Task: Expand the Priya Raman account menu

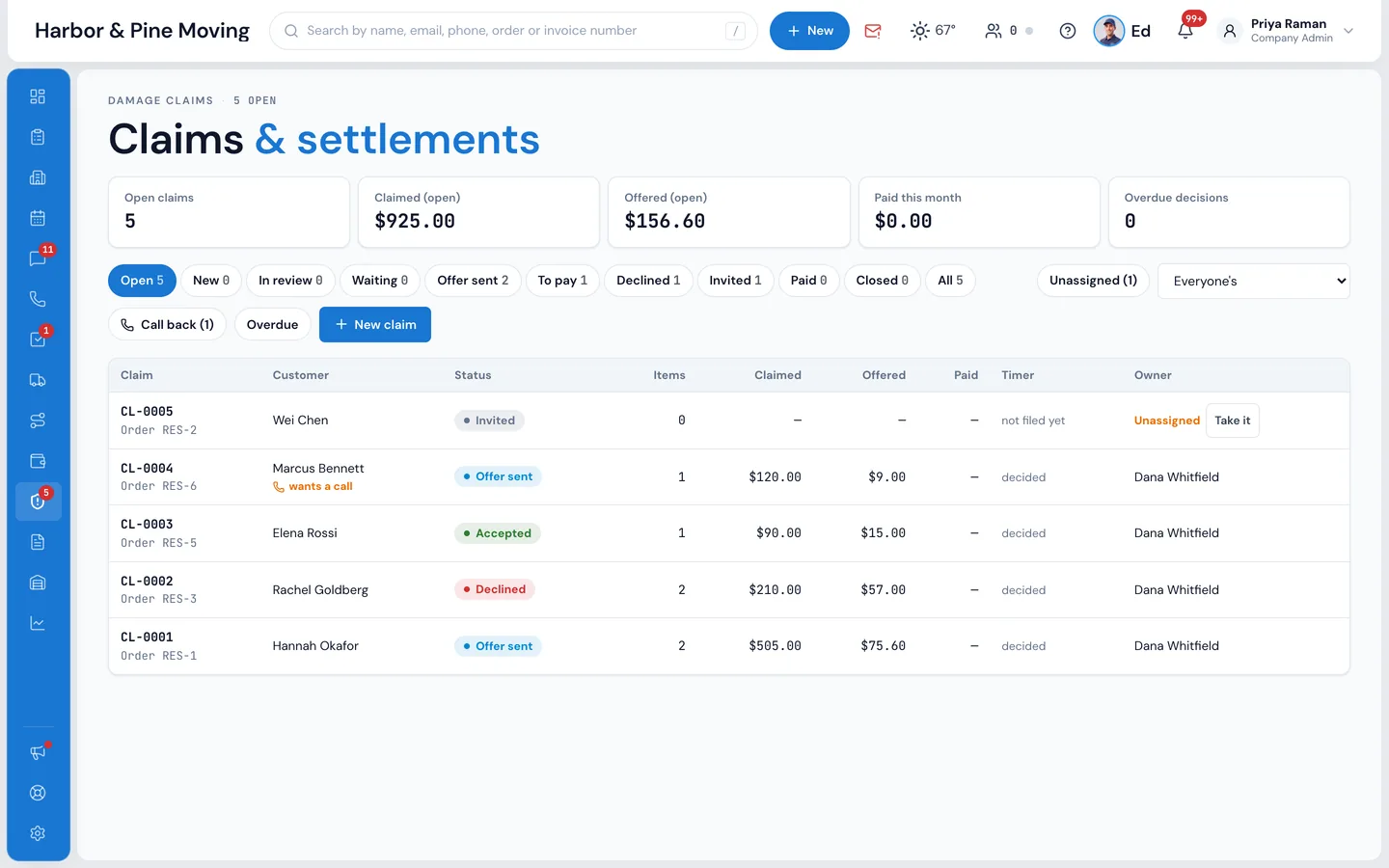Action: (1289, 31)
